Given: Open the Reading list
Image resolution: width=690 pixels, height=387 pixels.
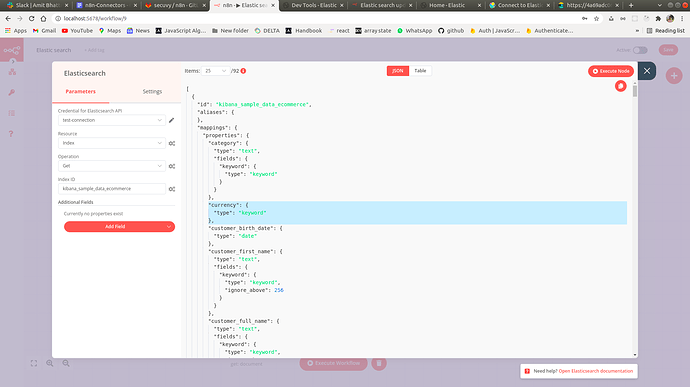Looking at the screenshot, I should click(x=666, y=31).
